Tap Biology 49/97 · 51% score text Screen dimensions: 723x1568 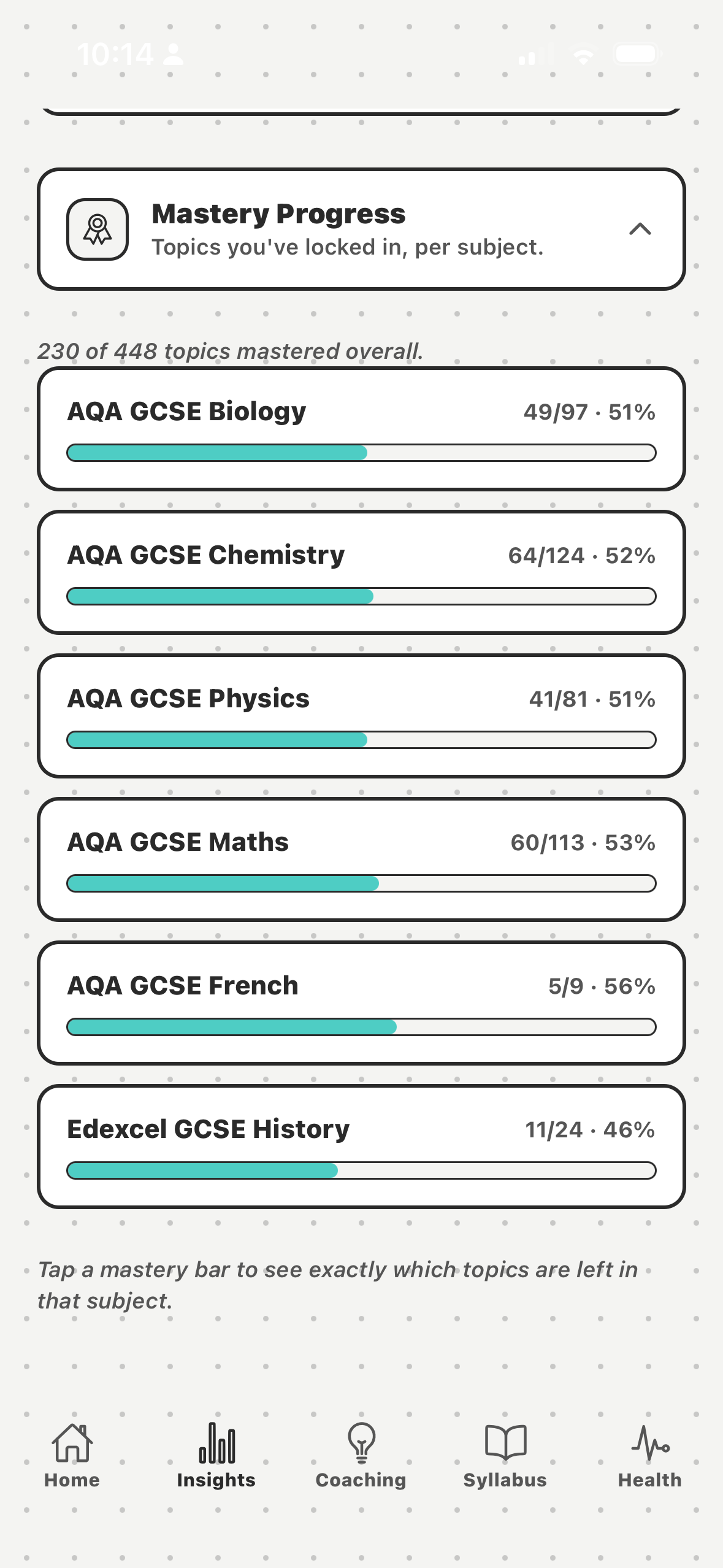click(x=589, y=412)
